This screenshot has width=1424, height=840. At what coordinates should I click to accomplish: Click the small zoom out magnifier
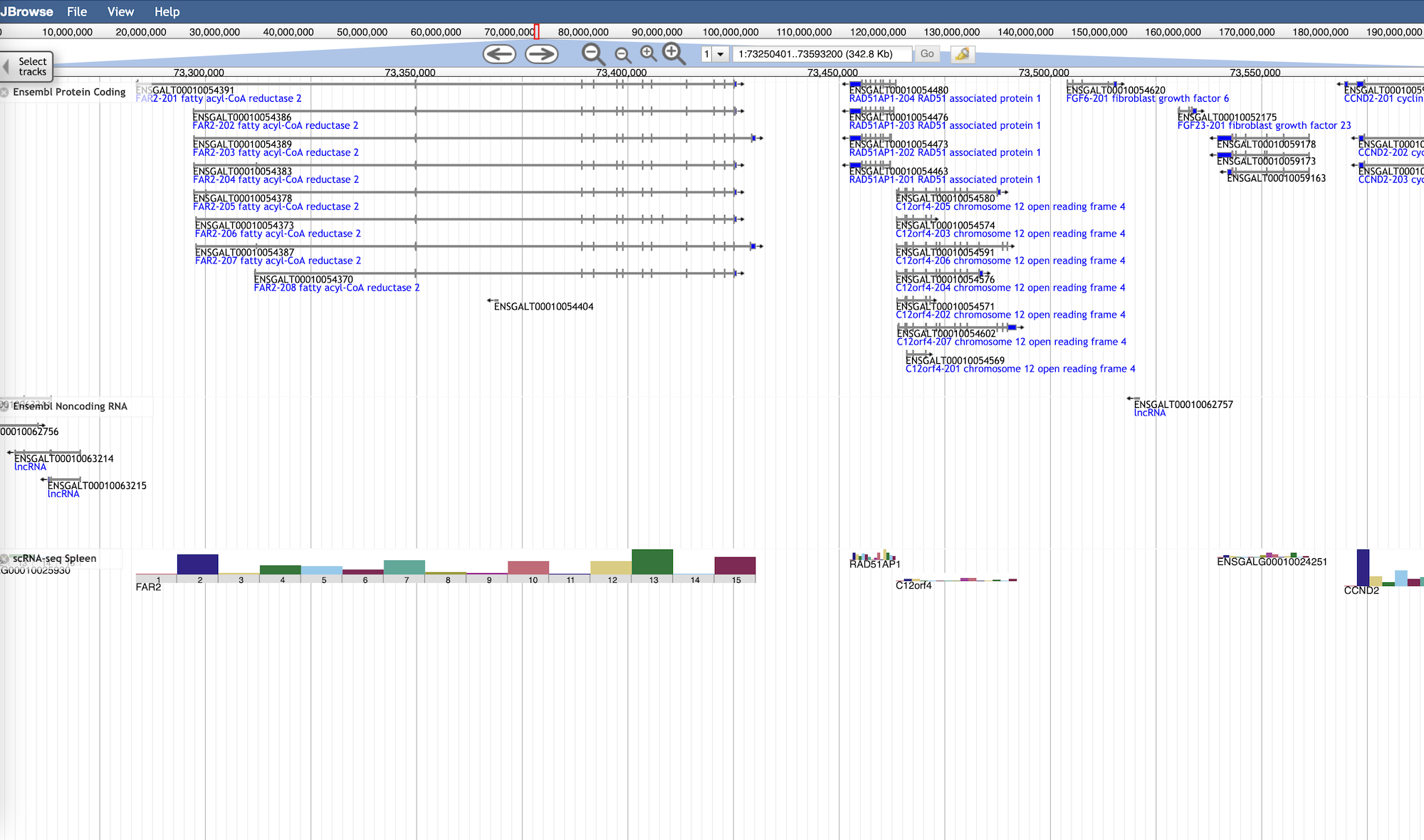click(x=622, y=55)
